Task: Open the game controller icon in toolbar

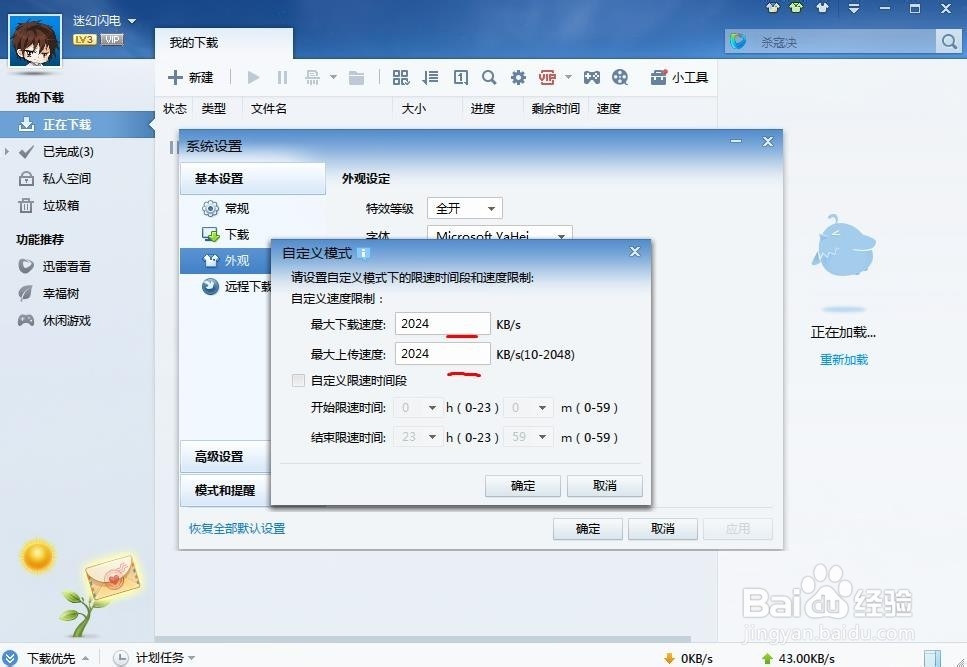Action: click(591, 77)
